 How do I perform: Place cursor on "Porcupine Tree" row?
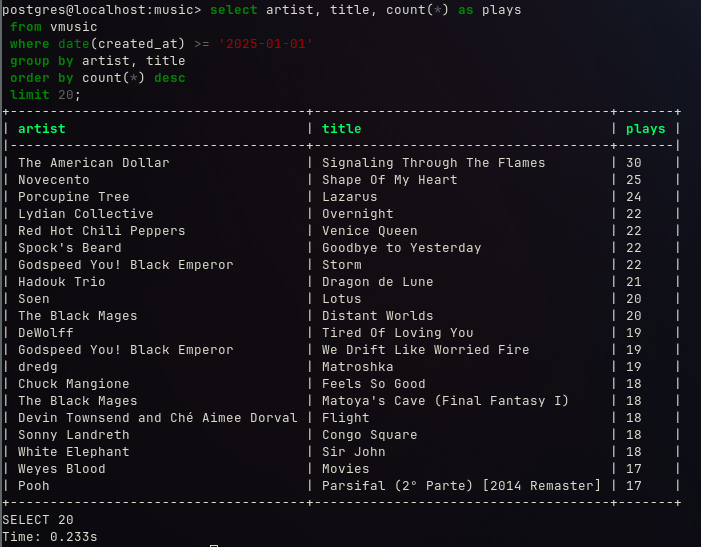[x=73, y=197]
